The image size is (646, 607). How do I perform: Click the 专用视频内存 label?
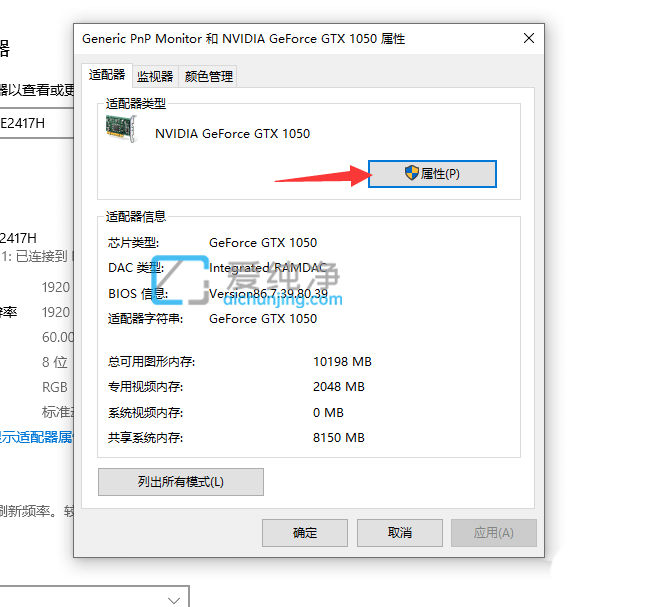coord(145,387)
